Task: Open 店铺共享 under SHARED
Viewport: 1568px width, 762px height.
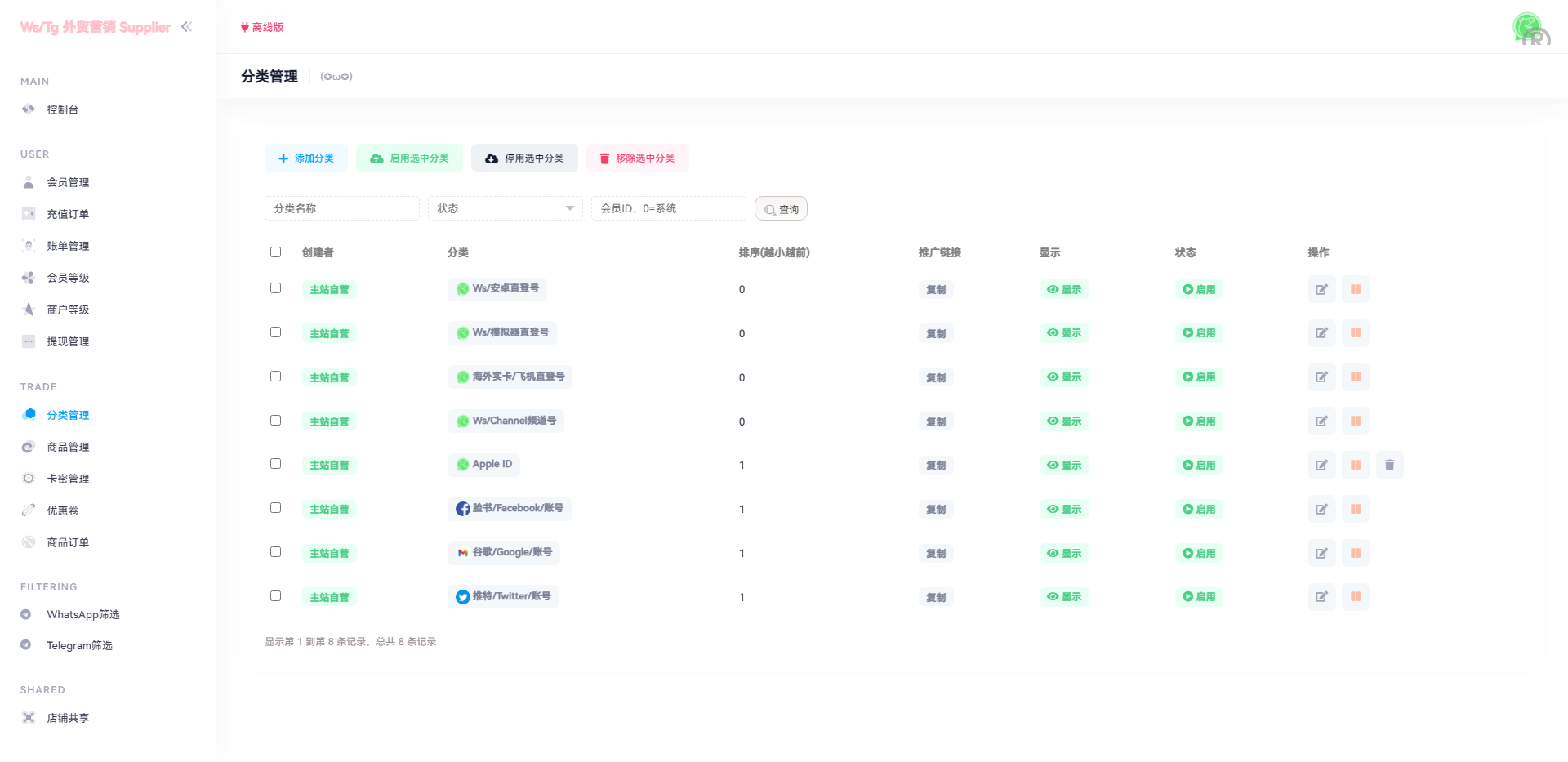Action: coord(69,717)
